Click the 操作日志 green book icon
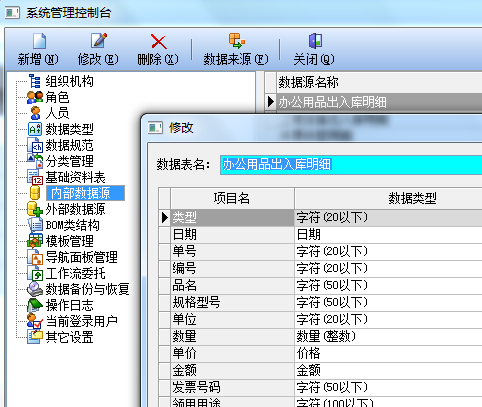This screenshot has height=407, width=482. tap(35, 305)
